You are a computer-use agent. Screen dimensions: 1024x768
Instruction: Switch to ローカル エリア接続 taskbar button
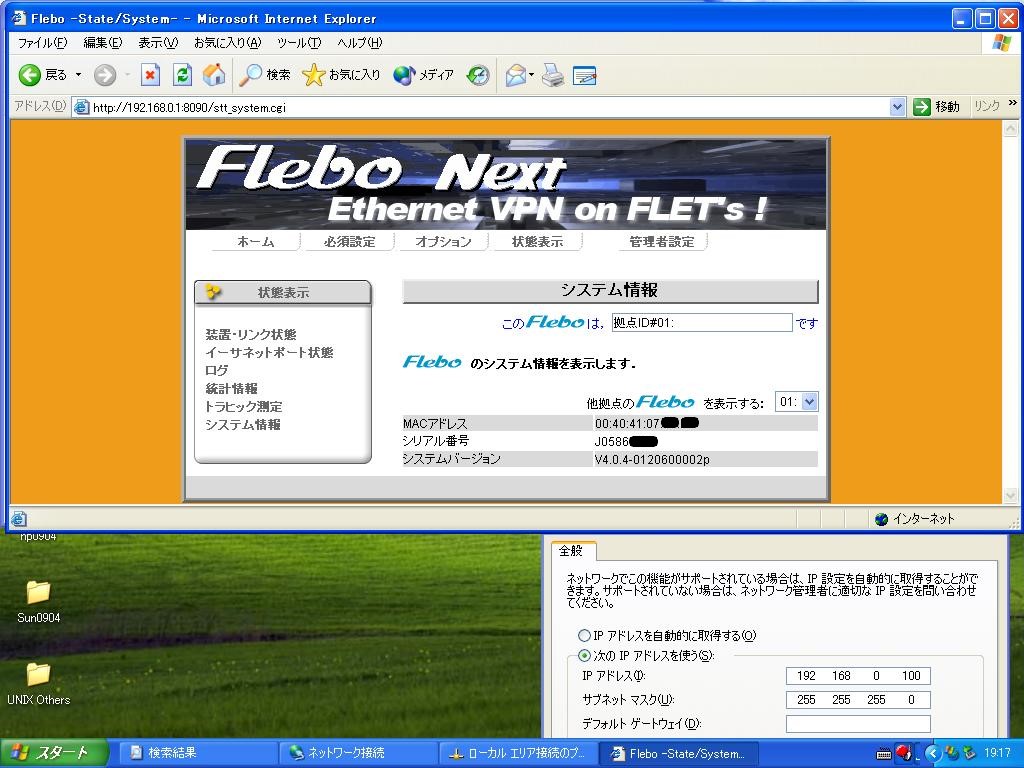pos(518,753)
